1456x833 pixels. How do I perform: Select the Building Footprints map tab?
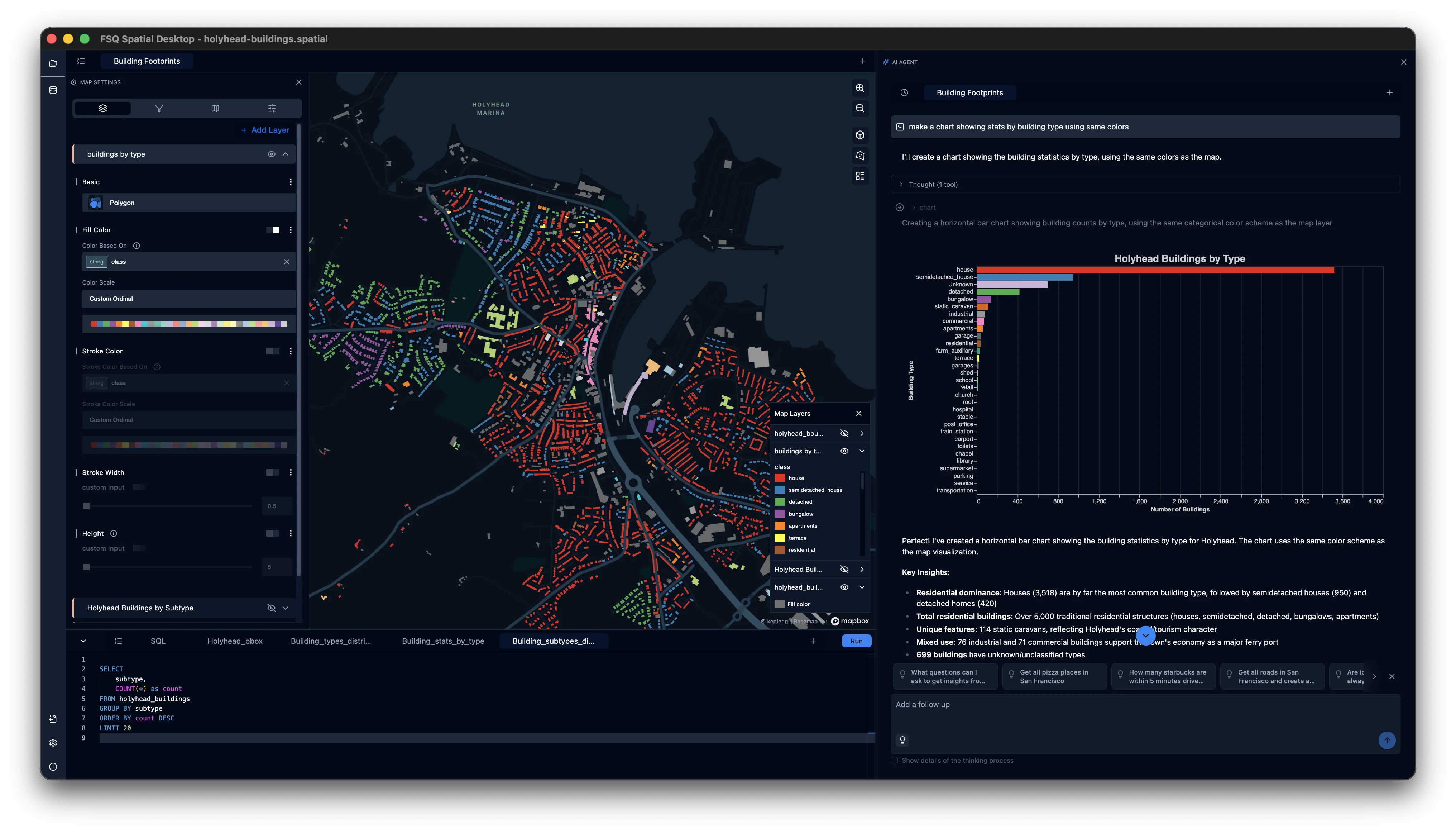tap(147, 61)
